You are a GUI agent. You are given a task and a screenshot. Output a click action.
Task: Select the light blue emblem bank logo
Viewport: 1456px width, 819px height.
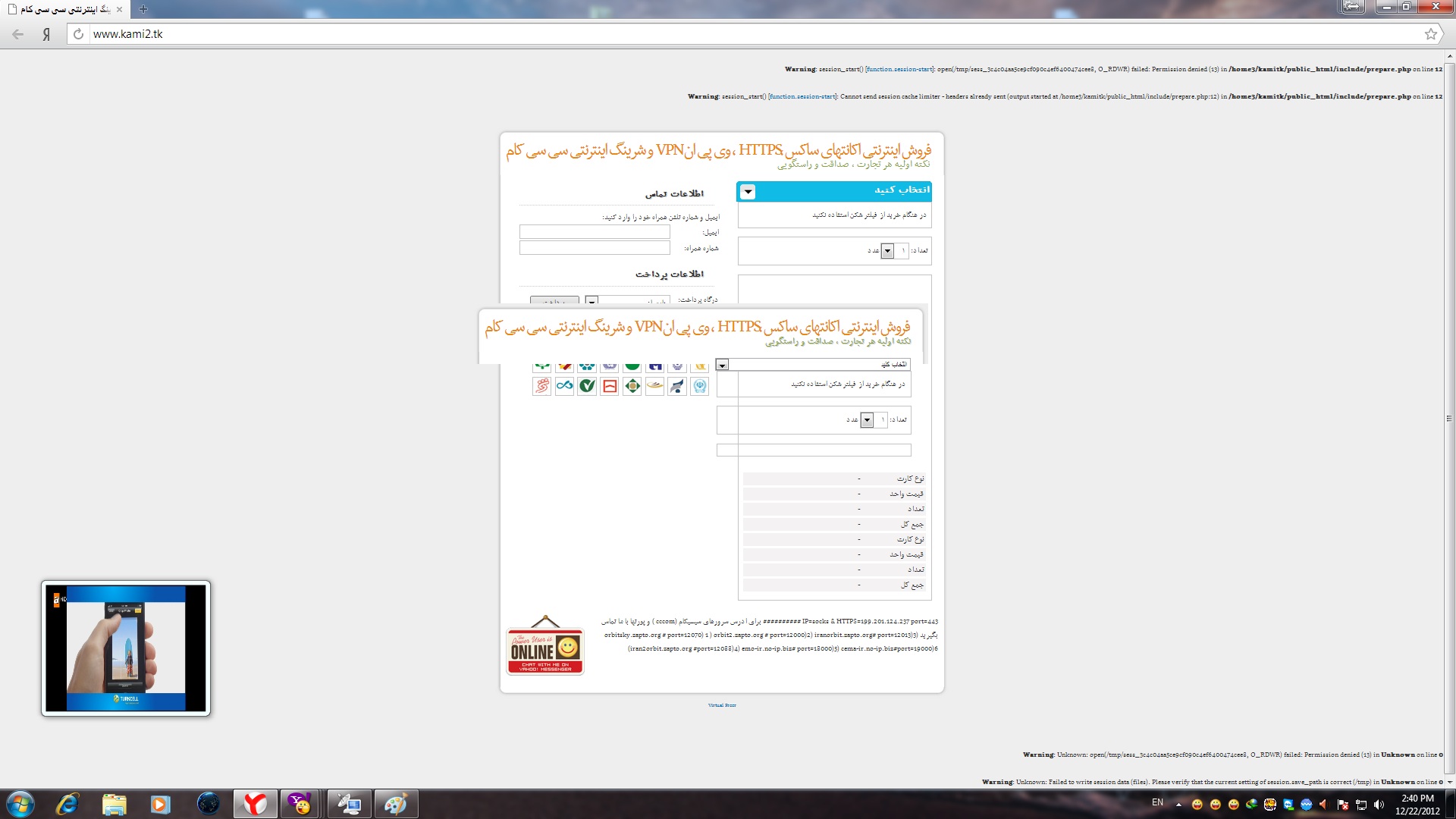tap(699, 386)
